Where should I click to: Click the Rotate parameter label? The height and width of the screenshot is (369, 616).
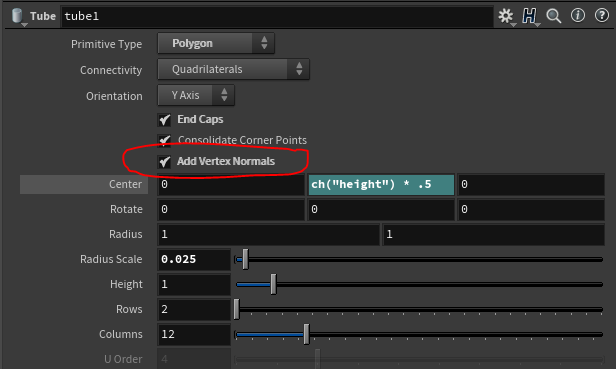(126, 209)
